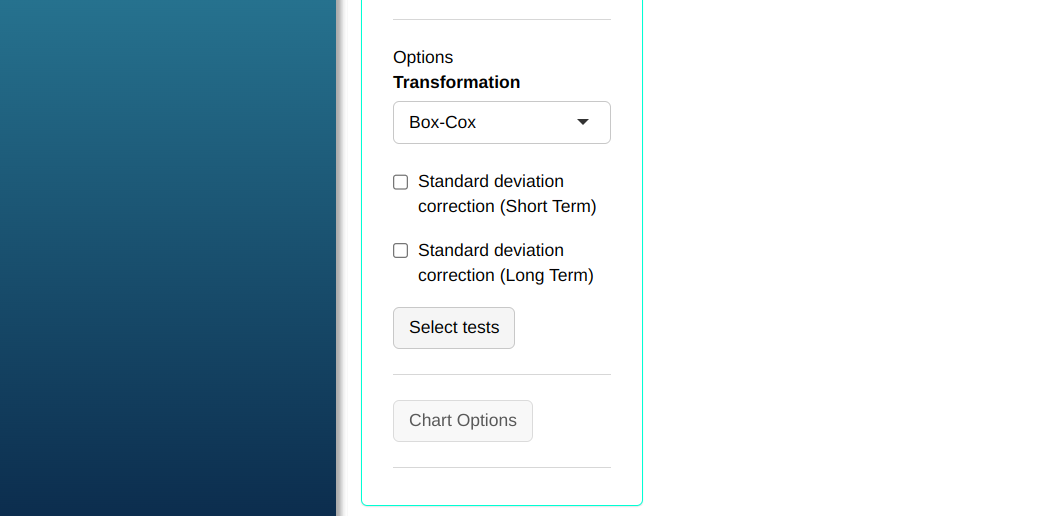Click the Box-Cox text in the combo box
The image size is (1046, 516).
pos(443,123)
